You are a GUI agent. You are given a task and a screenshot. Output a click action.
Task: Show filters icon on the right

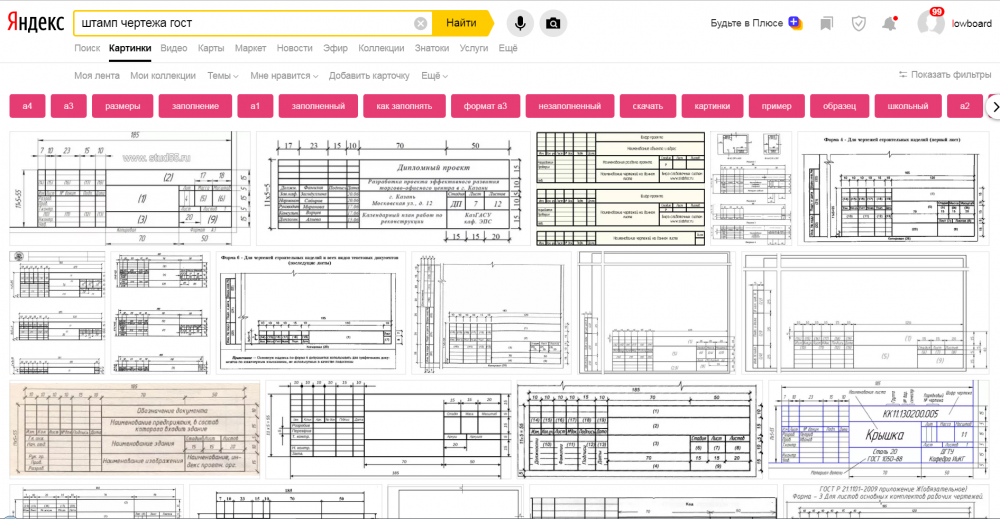[902, 75]
